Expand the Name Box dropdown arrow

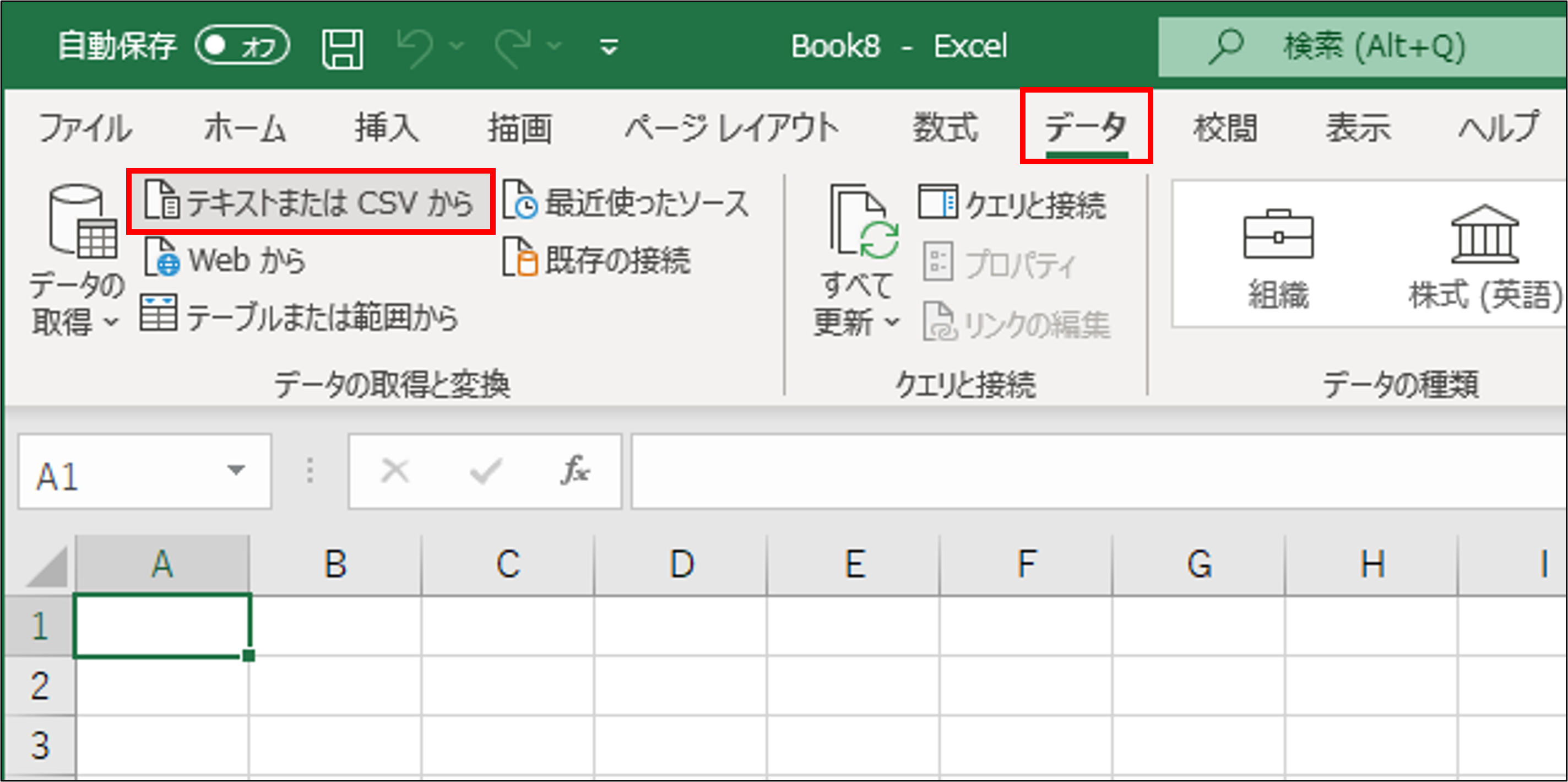(x=236, y=471)
